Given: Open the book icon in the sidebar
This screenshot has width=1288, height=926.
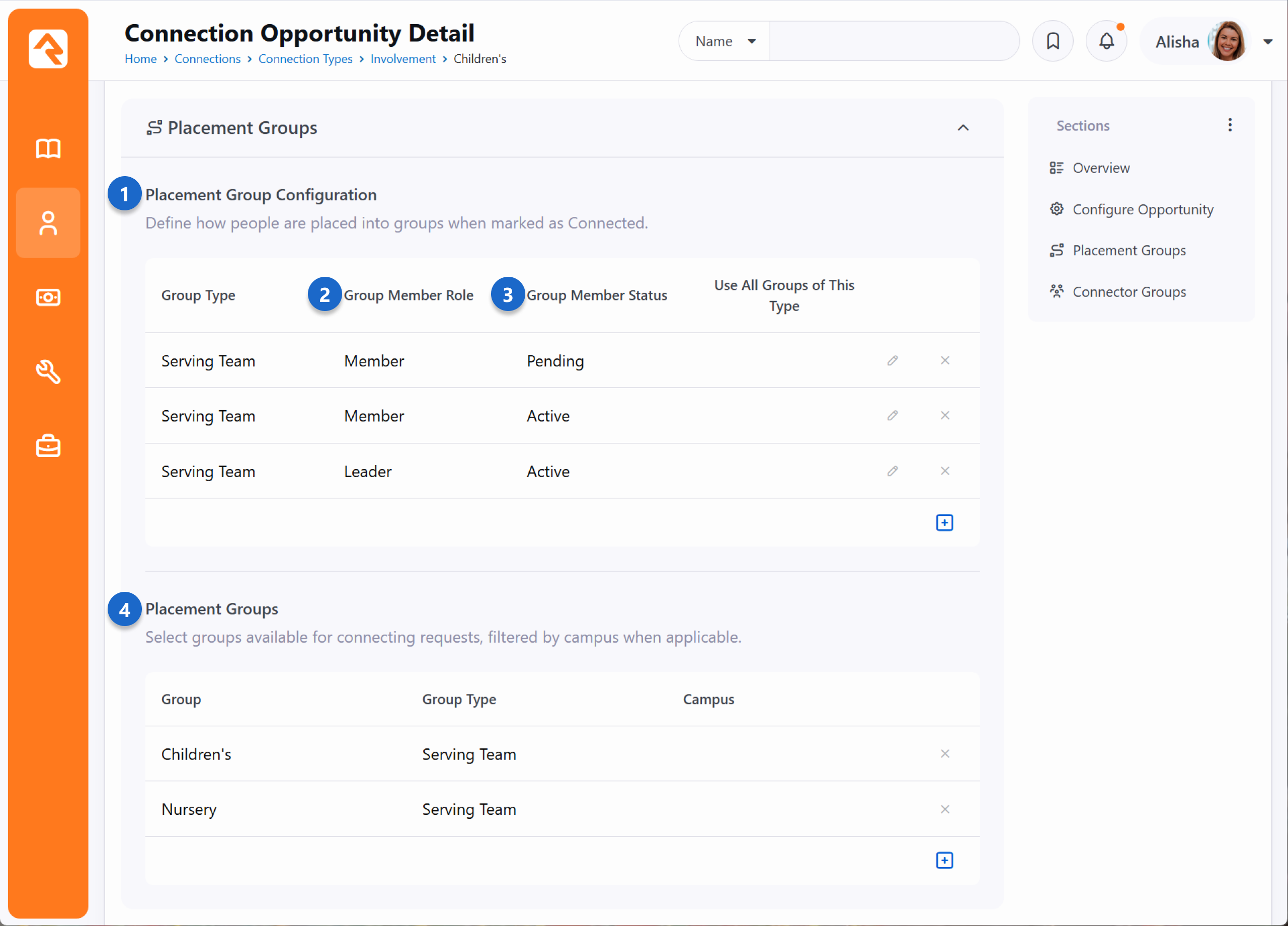Looking at the screenshot, I should [x=48, y=149].
